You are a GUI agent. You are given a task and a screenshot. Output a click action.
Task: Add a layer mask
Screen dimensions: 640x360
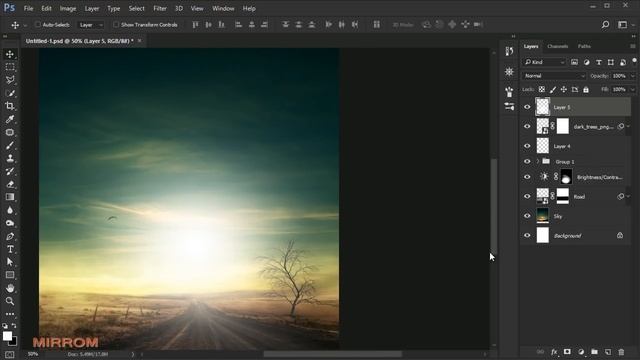(x=567, y=352)
